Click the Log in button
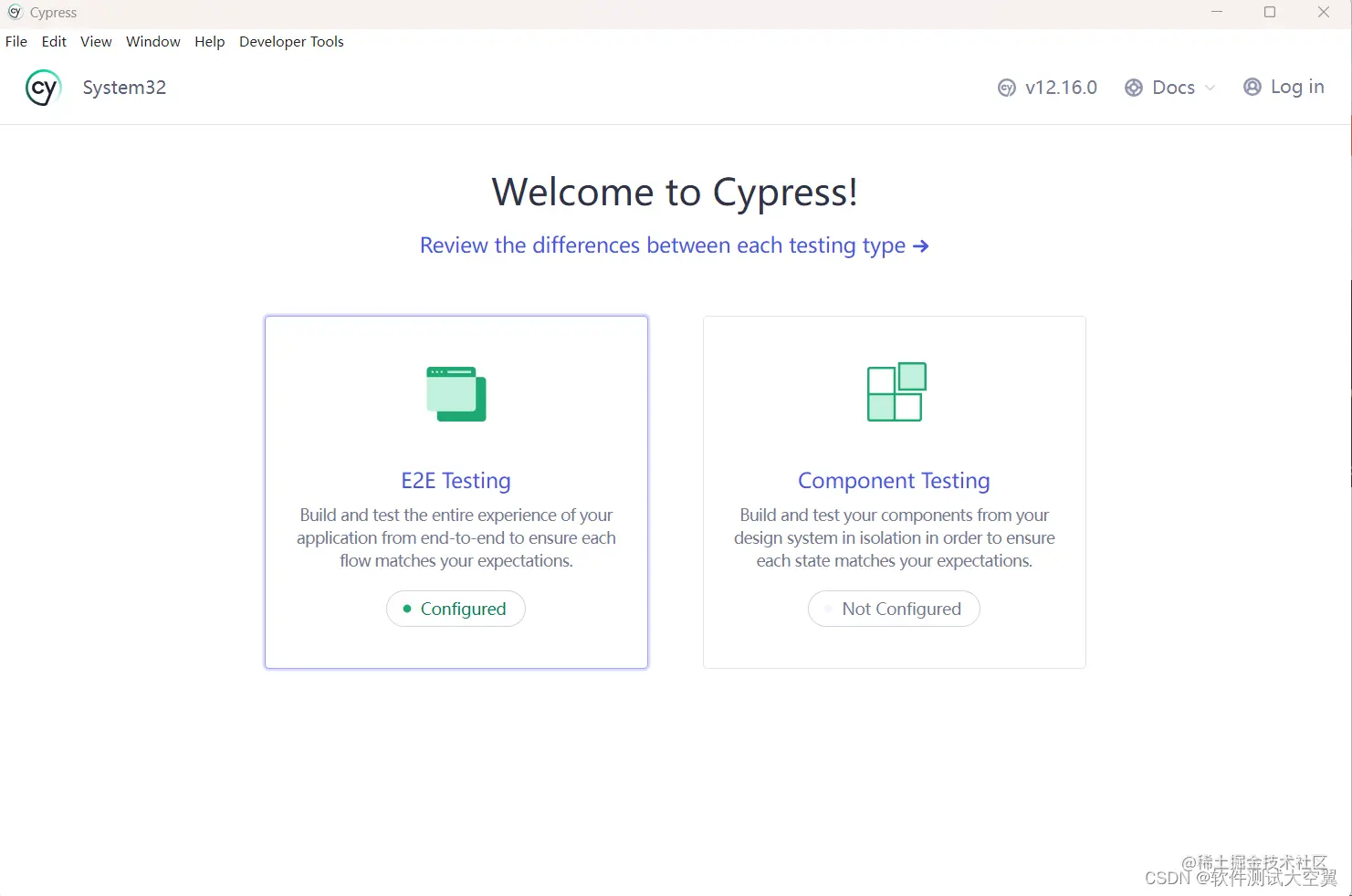The height and width of the screenshot is (896, 1352). click(1284, 87)
